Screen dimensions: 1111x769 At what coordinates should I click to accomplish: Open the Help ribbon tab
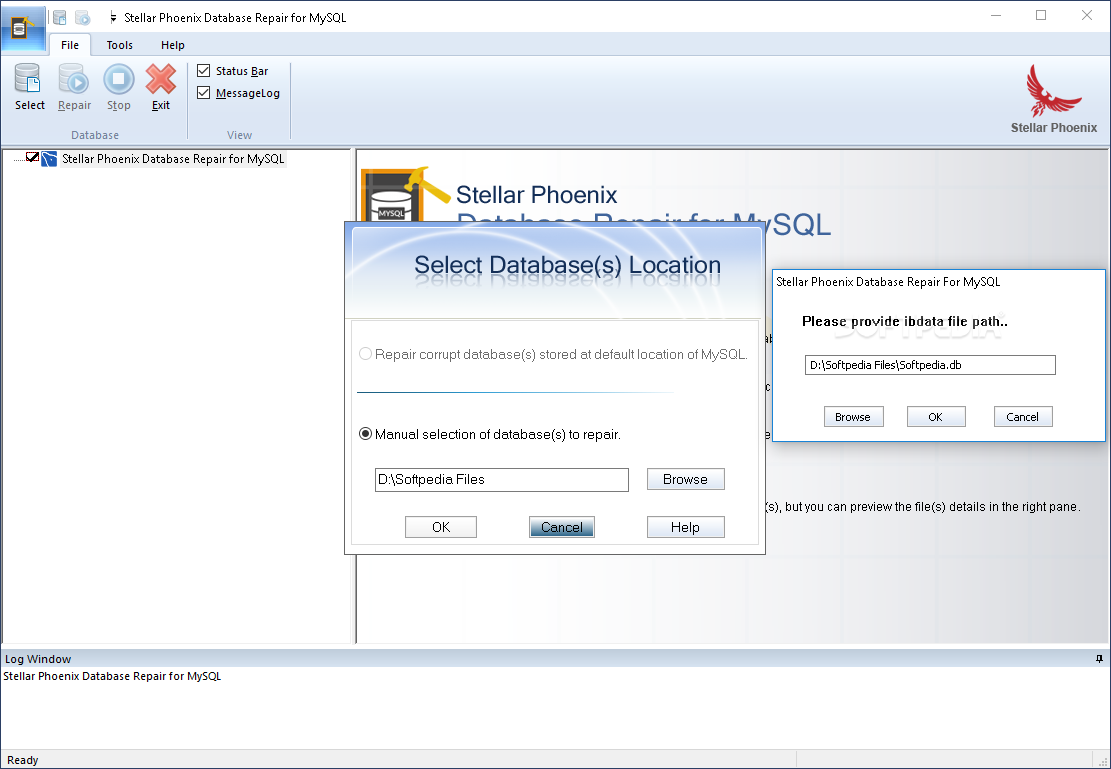coord(173,45)
